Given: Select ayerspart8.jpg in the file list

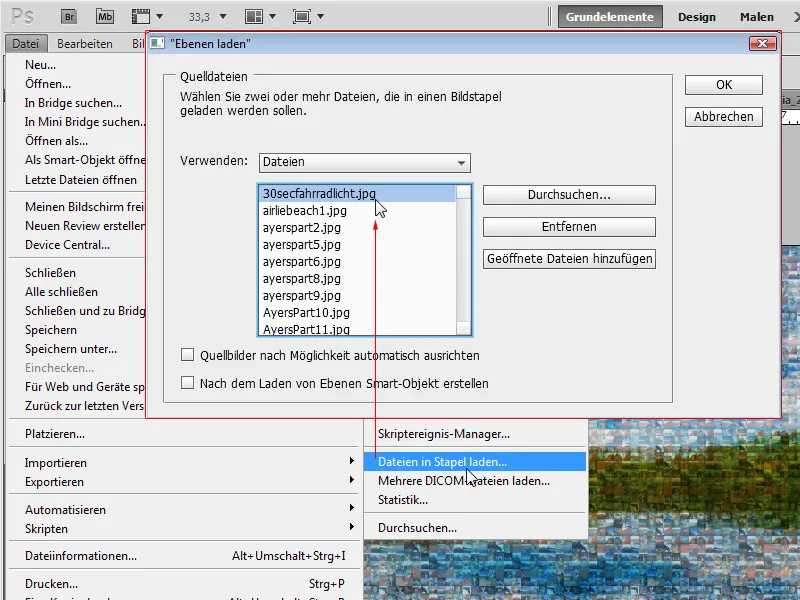Looking at the screenshot, I should (357, 279).
